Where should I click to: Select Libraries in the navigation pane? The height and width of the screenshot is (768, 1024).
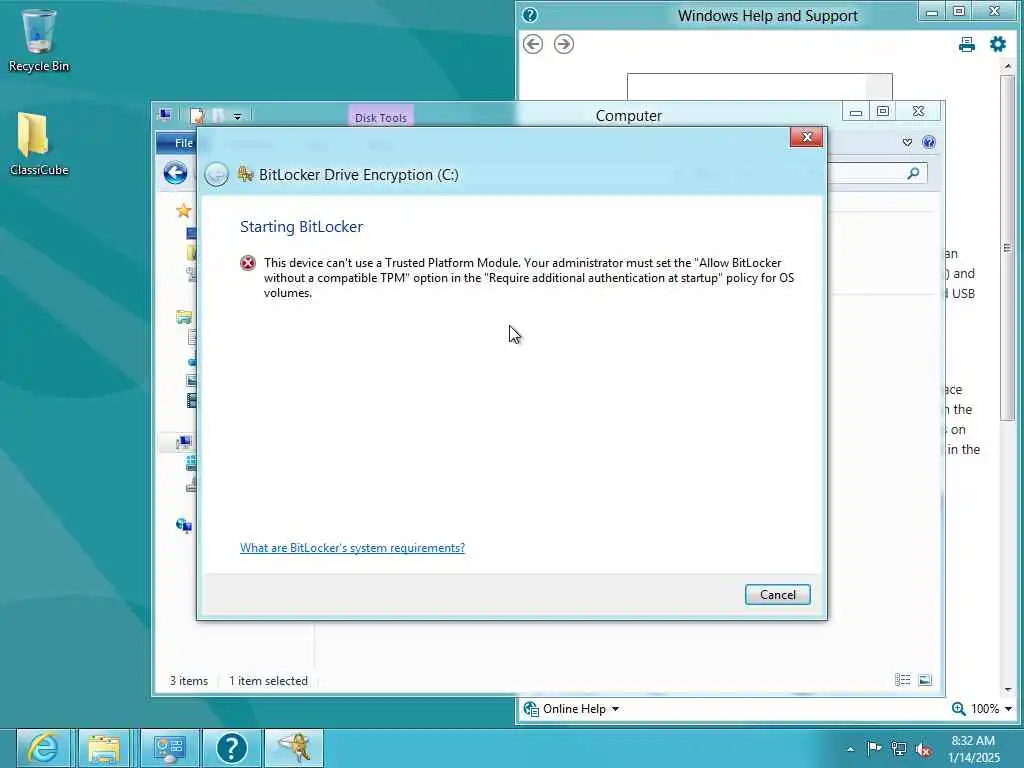[x=184, y=317]
